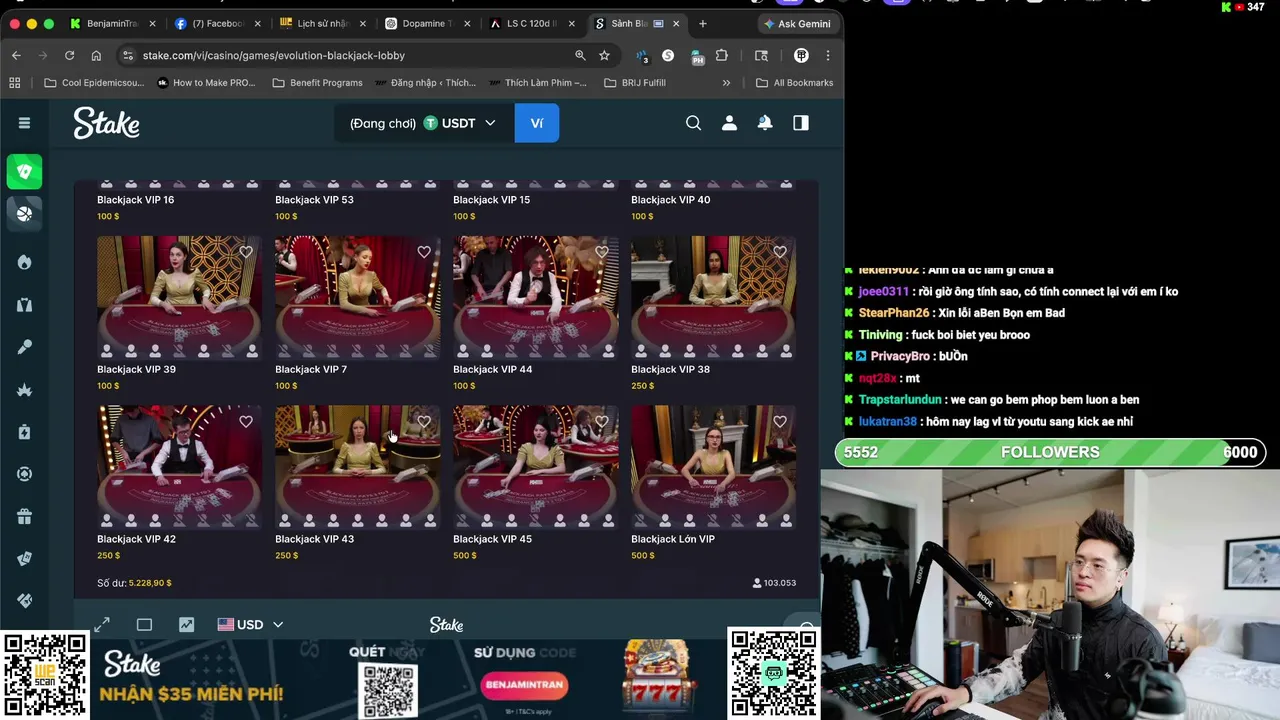This screenshot has width=1280, height=720.
Task: Switch to theatre mode rectangle icon
Action: click(x=144, y=625)
